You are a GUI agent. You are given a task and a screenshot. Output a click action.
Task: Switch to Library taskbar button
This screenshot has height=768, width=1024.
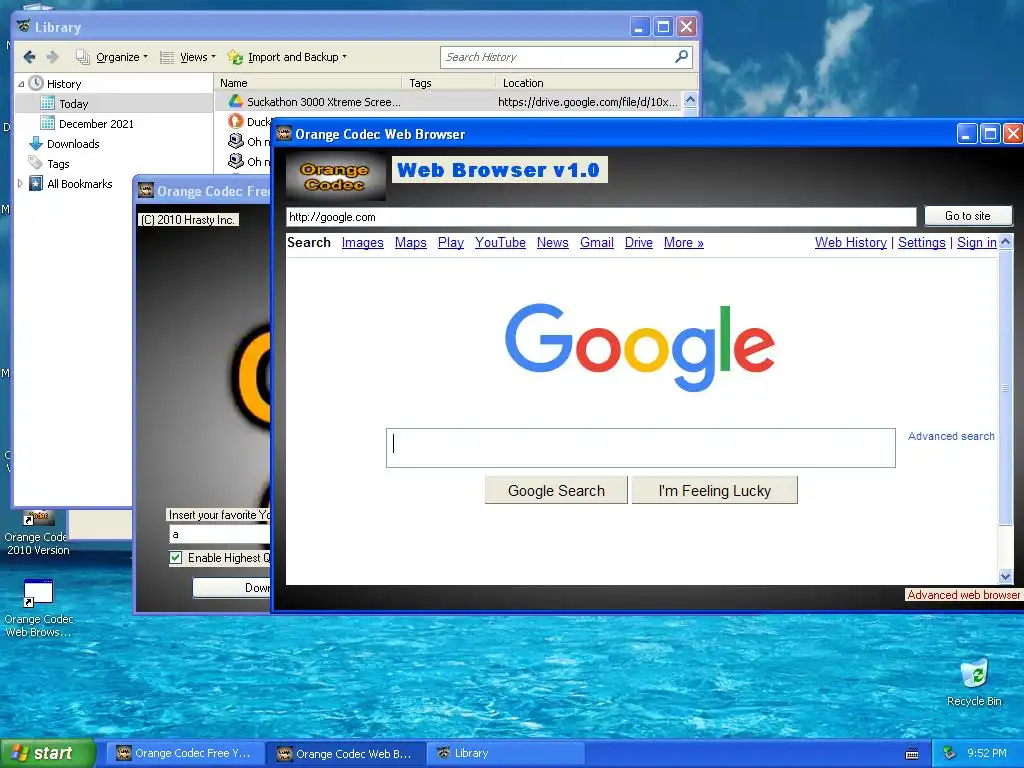point(505,754)
